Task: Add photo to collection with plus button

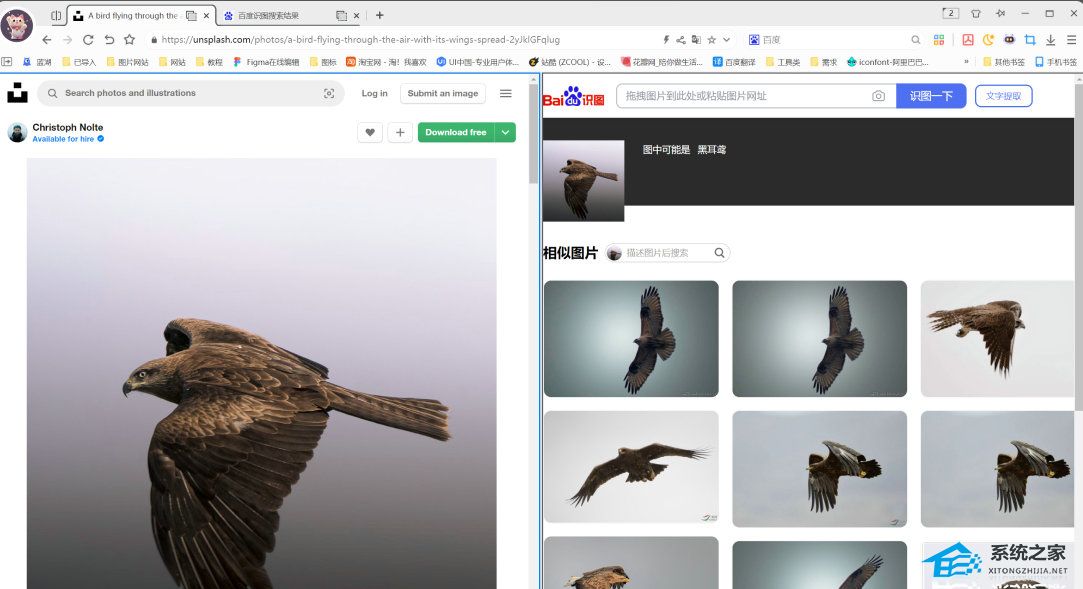Action: click(400, 132)
